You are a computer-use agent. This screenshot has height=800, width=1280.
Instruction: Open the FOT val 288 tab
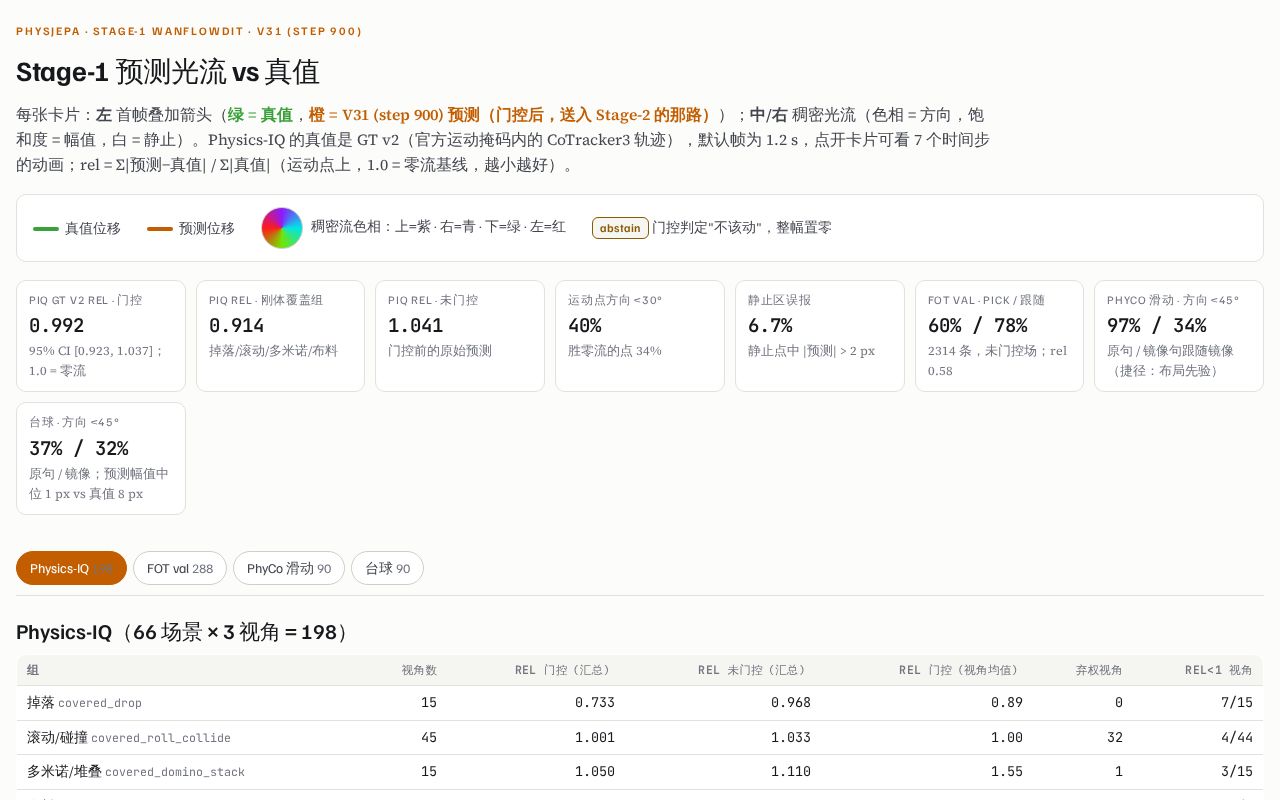180,568
